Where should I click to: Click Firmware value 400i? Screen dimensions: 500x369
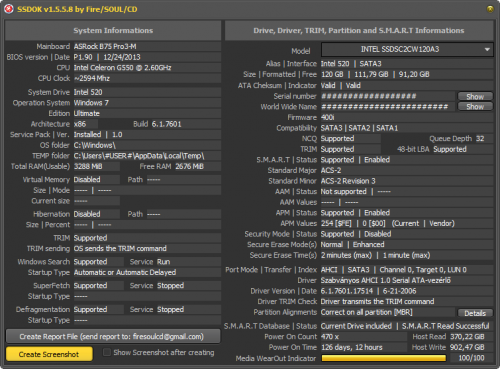pyautogui.click(x=327, y=117)
